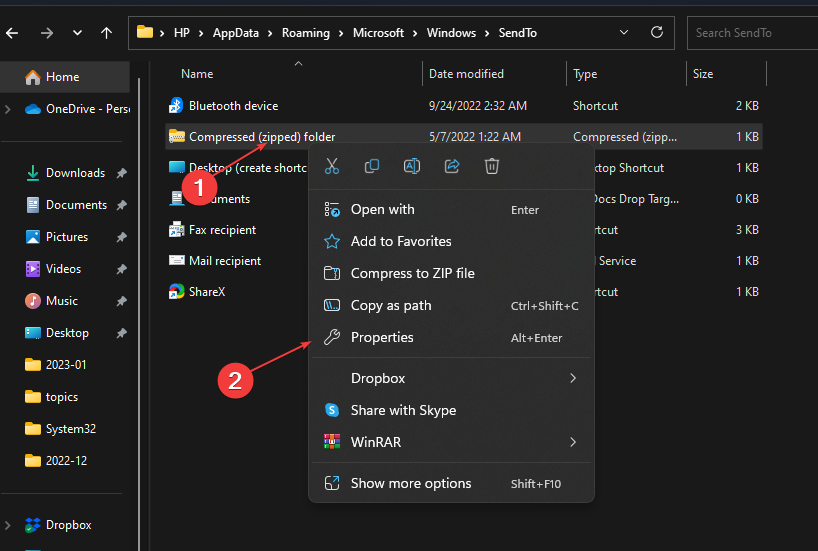Viewport: 818px width, 551px height.
Task: Go up one folder with Up arrow
Action: point(106,33)
